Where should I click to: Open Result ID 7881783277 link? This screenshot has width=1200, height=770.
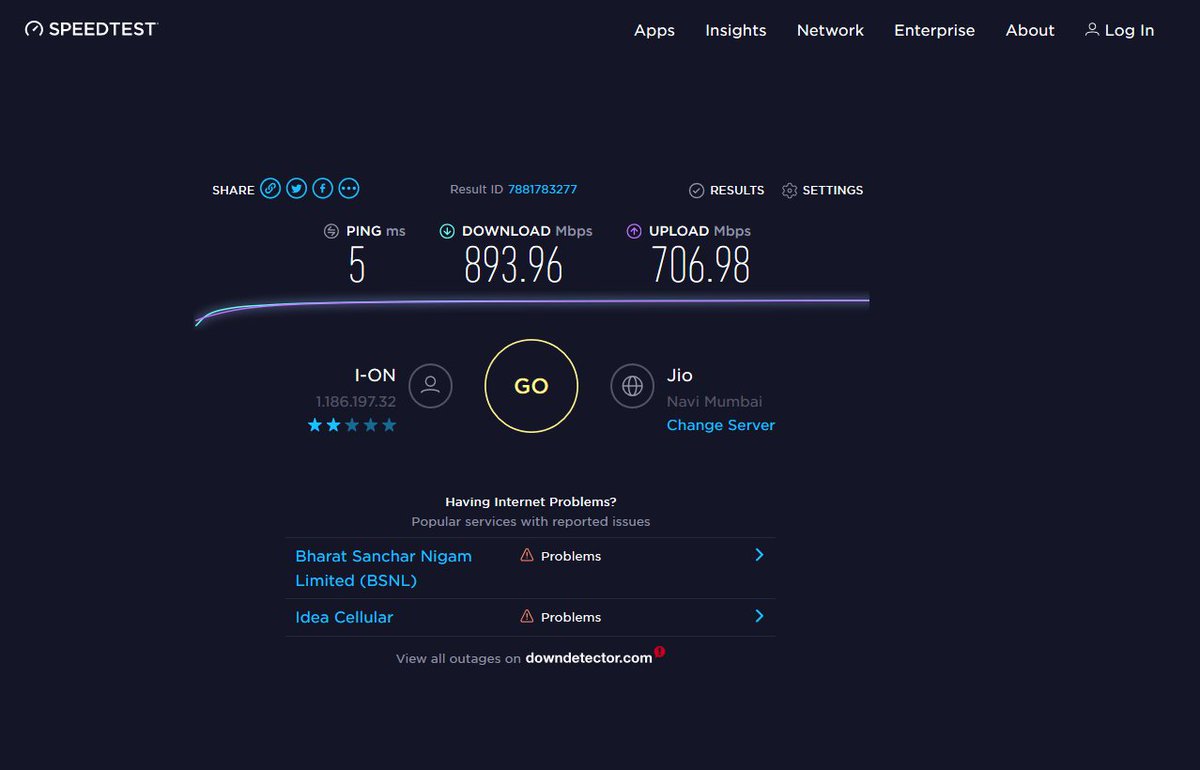tap(541, 188)
